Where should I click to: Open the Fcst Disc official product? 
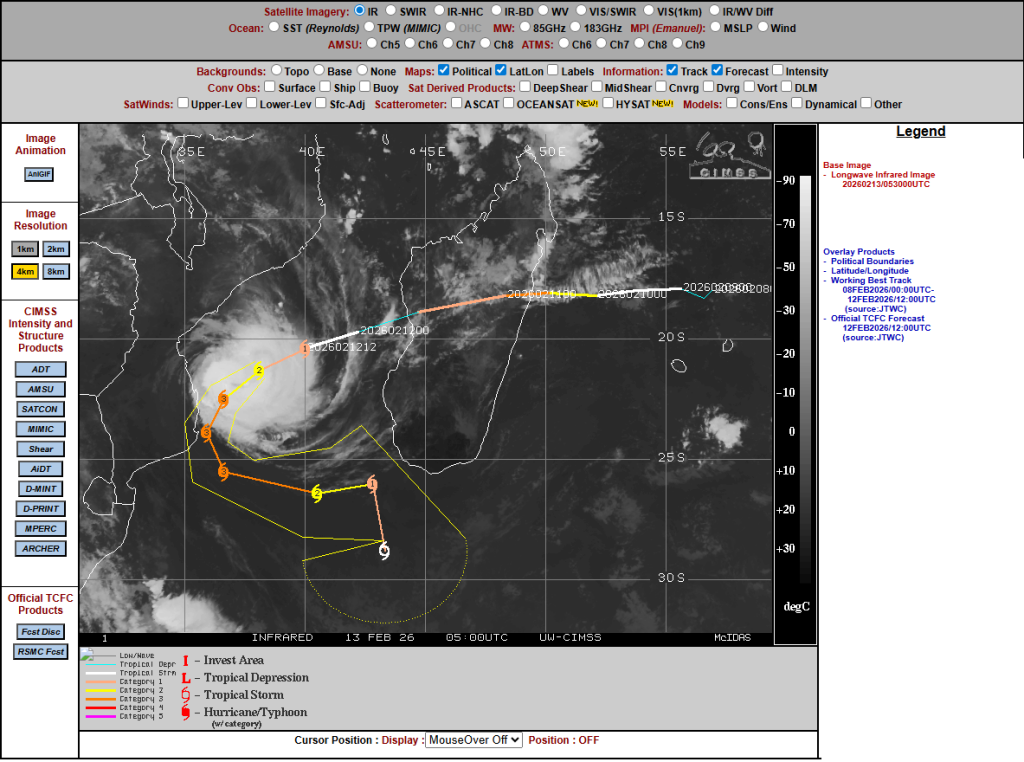click(x=40, y=631)
